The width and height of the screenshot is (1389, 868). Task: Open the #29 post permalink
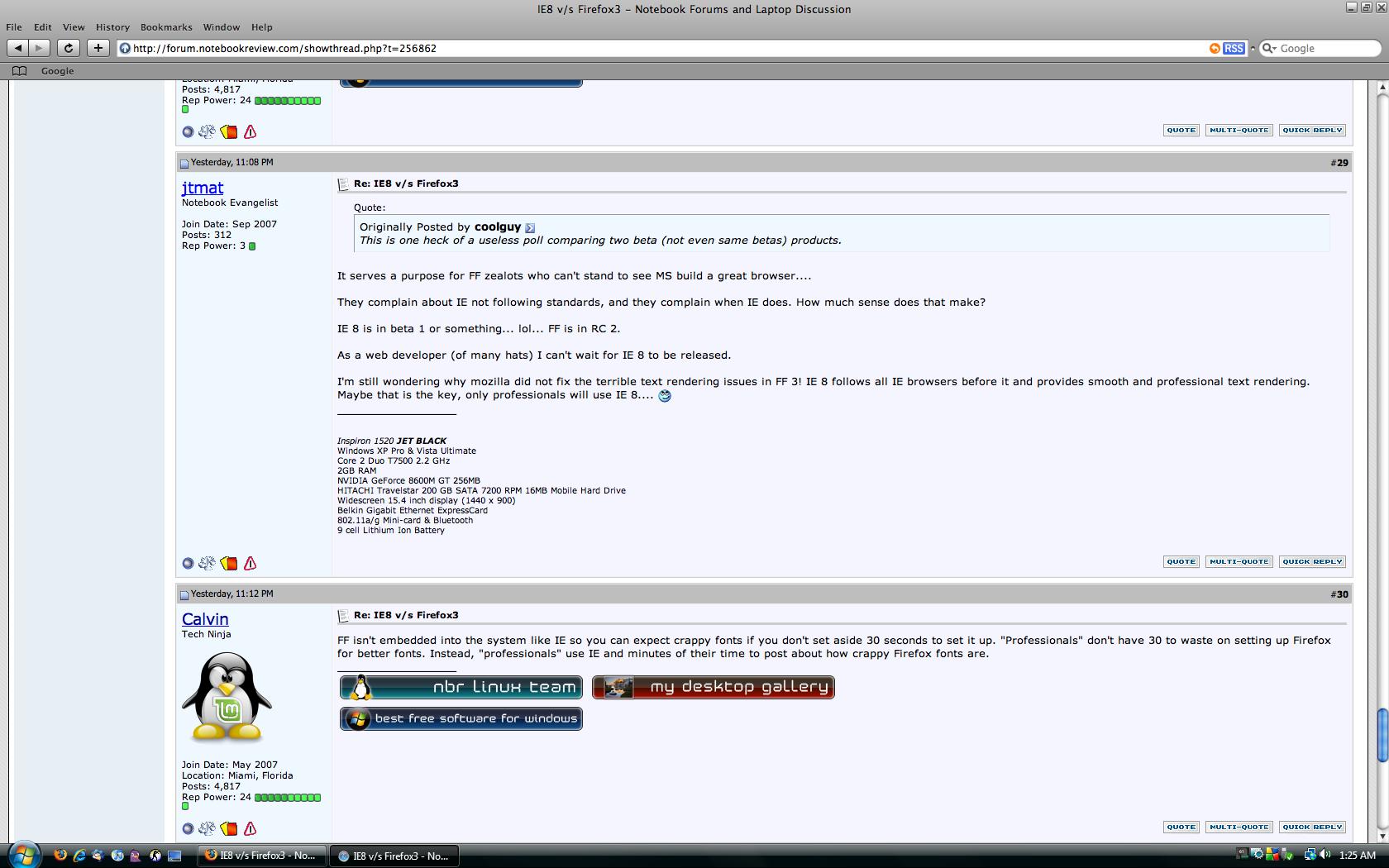coord(1339,163)
